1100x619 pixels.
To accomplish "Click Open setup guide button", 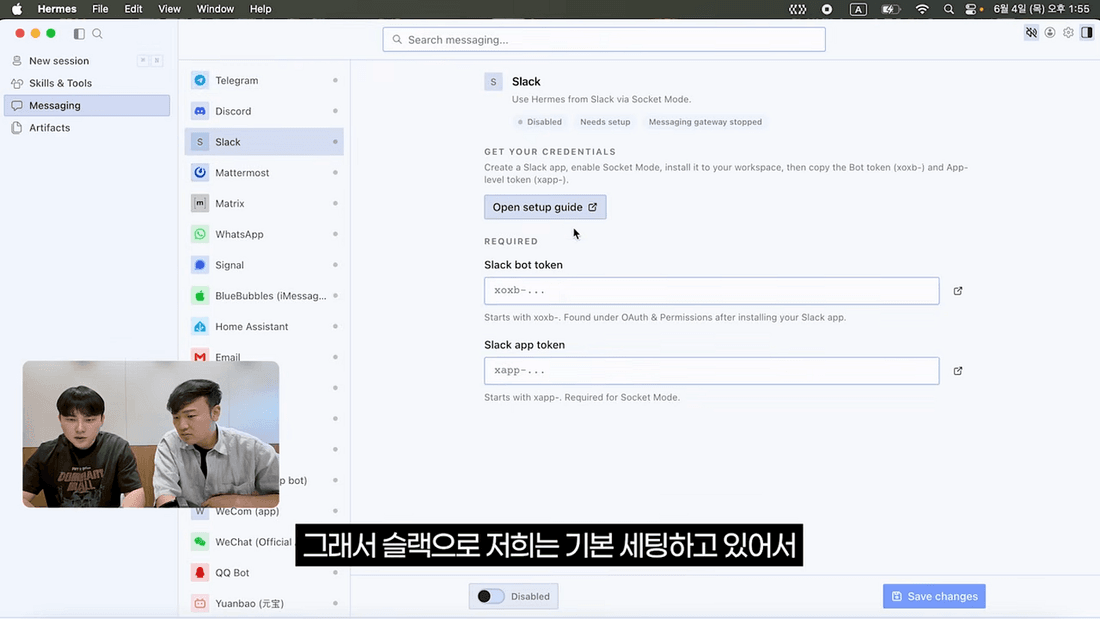I will [545, 207].
